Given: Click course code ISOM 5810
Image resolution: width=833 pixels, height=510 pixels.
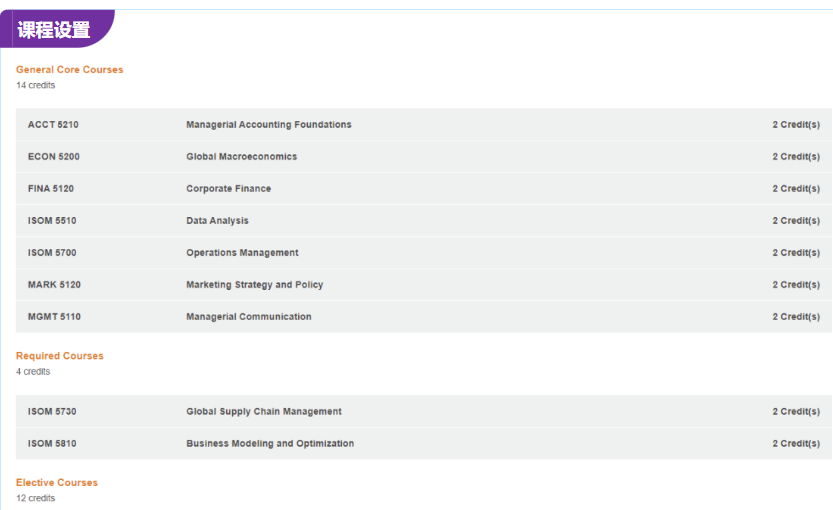Looking at the screenshot, I should click(52, 444).
